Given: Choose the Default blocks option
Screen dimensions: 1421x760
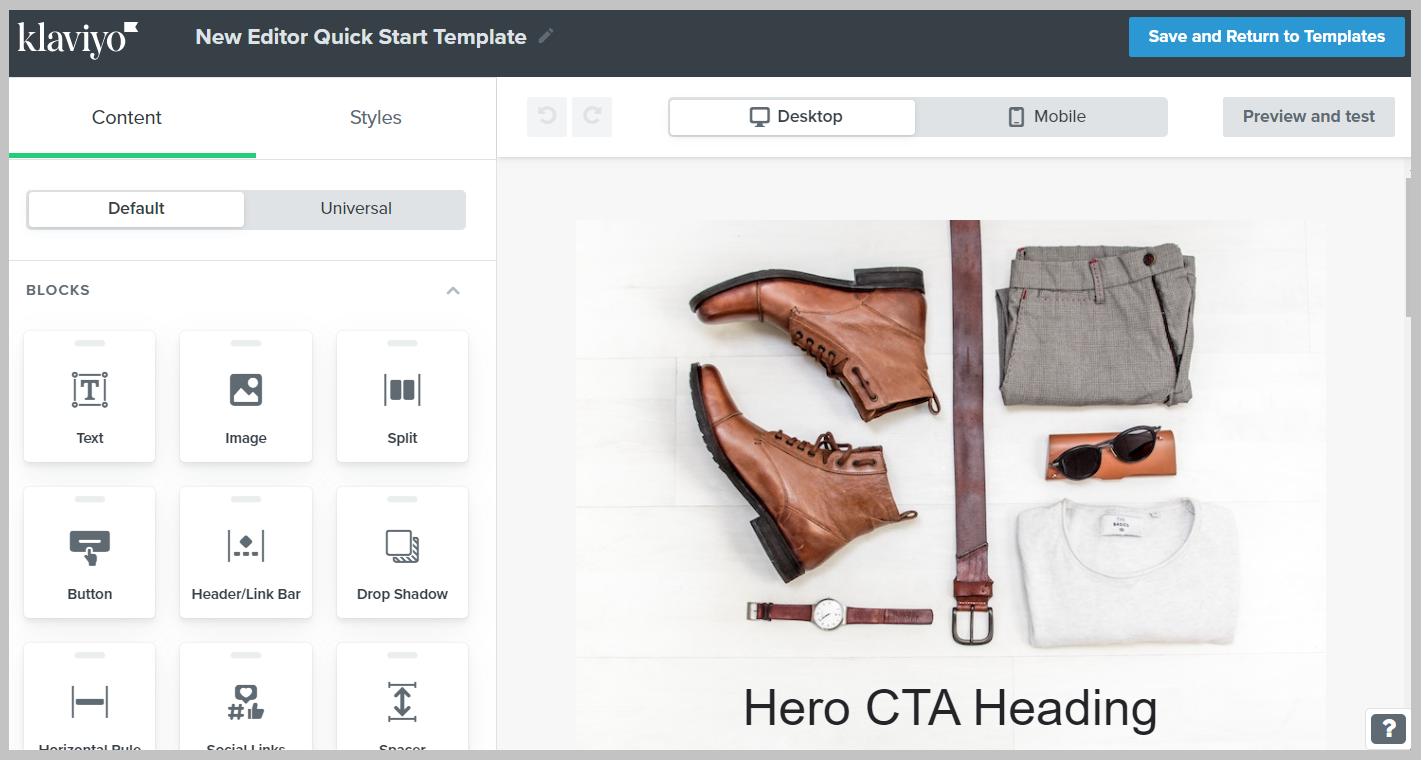Looking at the screenshot, I should [x=136, y=209].
